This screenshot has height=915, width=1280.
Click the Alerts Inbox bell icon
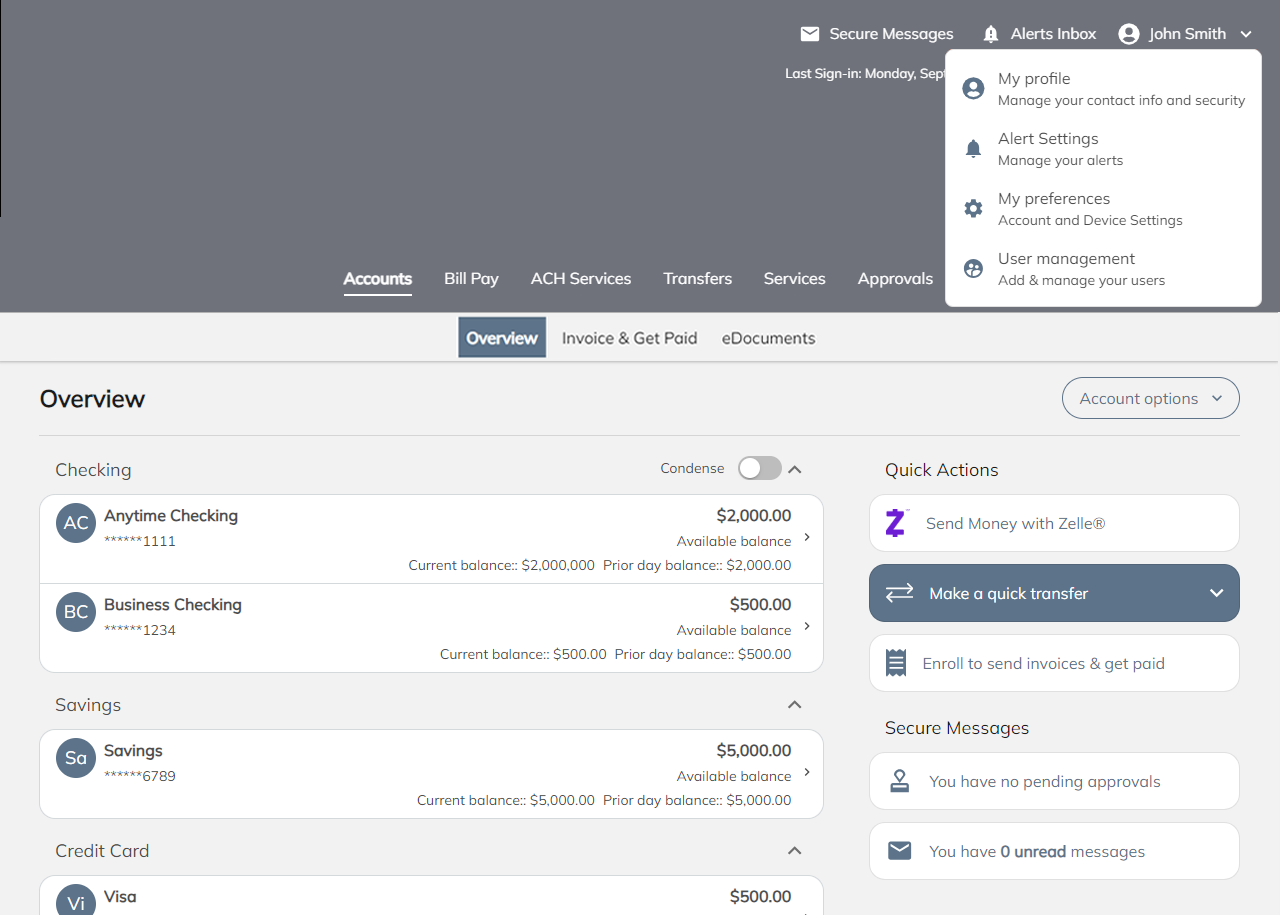tap(991, 34)
